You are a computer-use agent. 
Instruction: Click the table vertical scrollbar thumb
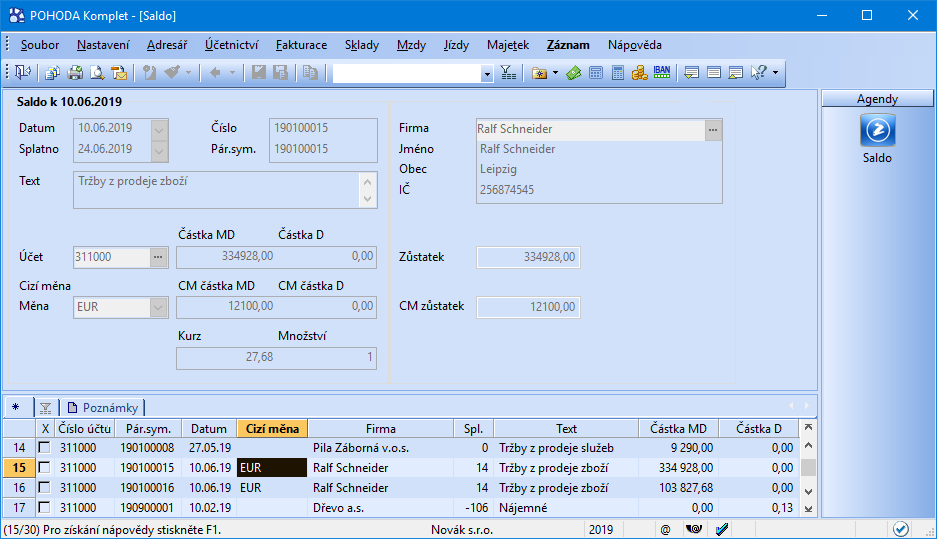pyautogui.click(x=809, y=467)
